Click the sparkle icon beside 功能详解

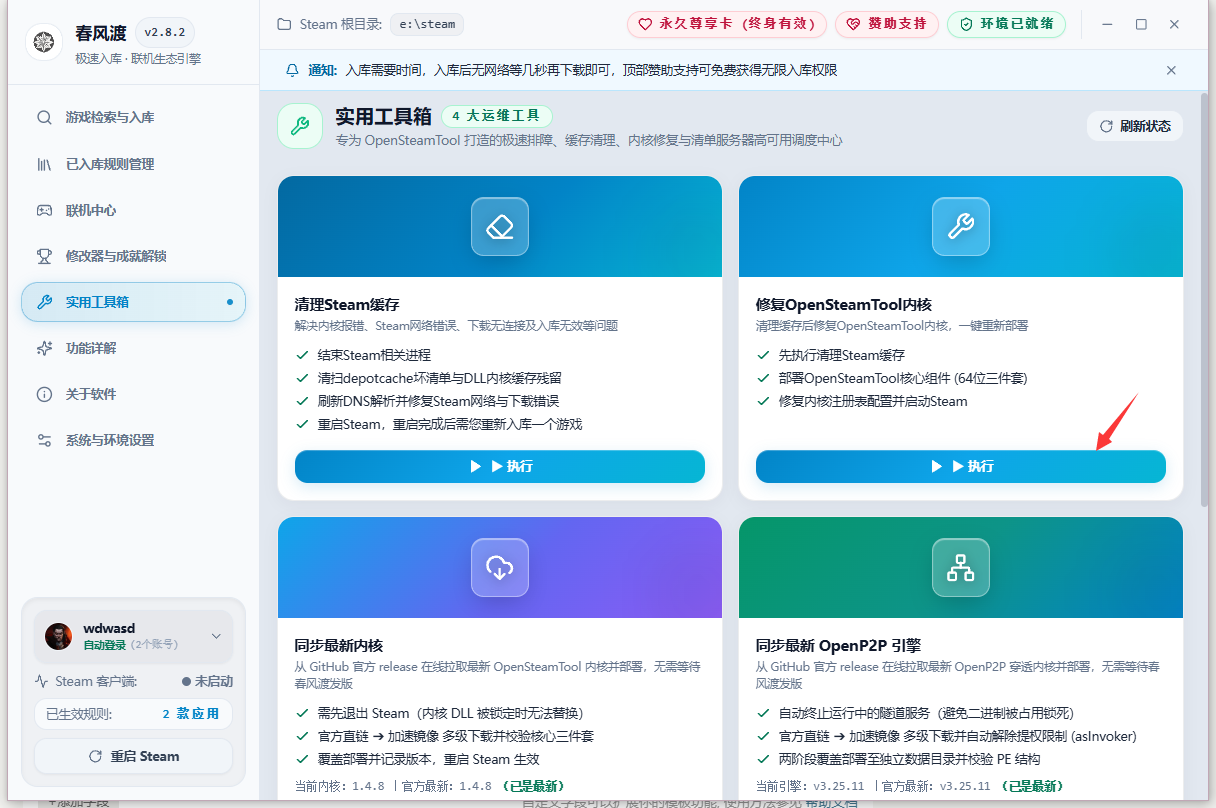point(44,348)
